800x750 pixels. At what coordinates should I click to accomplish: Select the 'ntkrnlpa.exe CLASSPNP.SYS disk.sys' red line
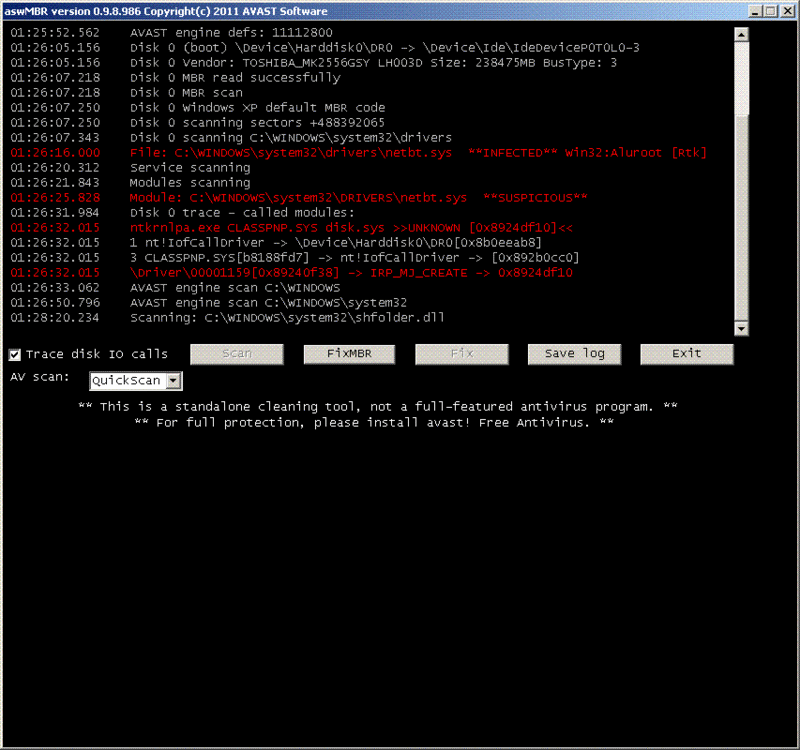tap(291, 228)
